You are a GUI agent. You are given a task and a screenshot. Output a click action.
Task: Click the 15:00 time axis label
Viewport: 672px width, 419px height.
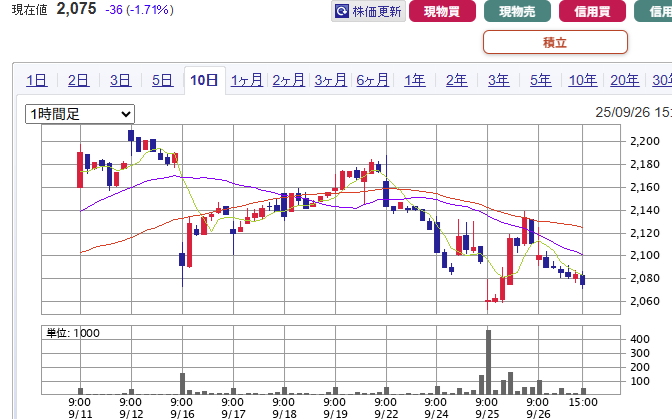tap(583, 402)
